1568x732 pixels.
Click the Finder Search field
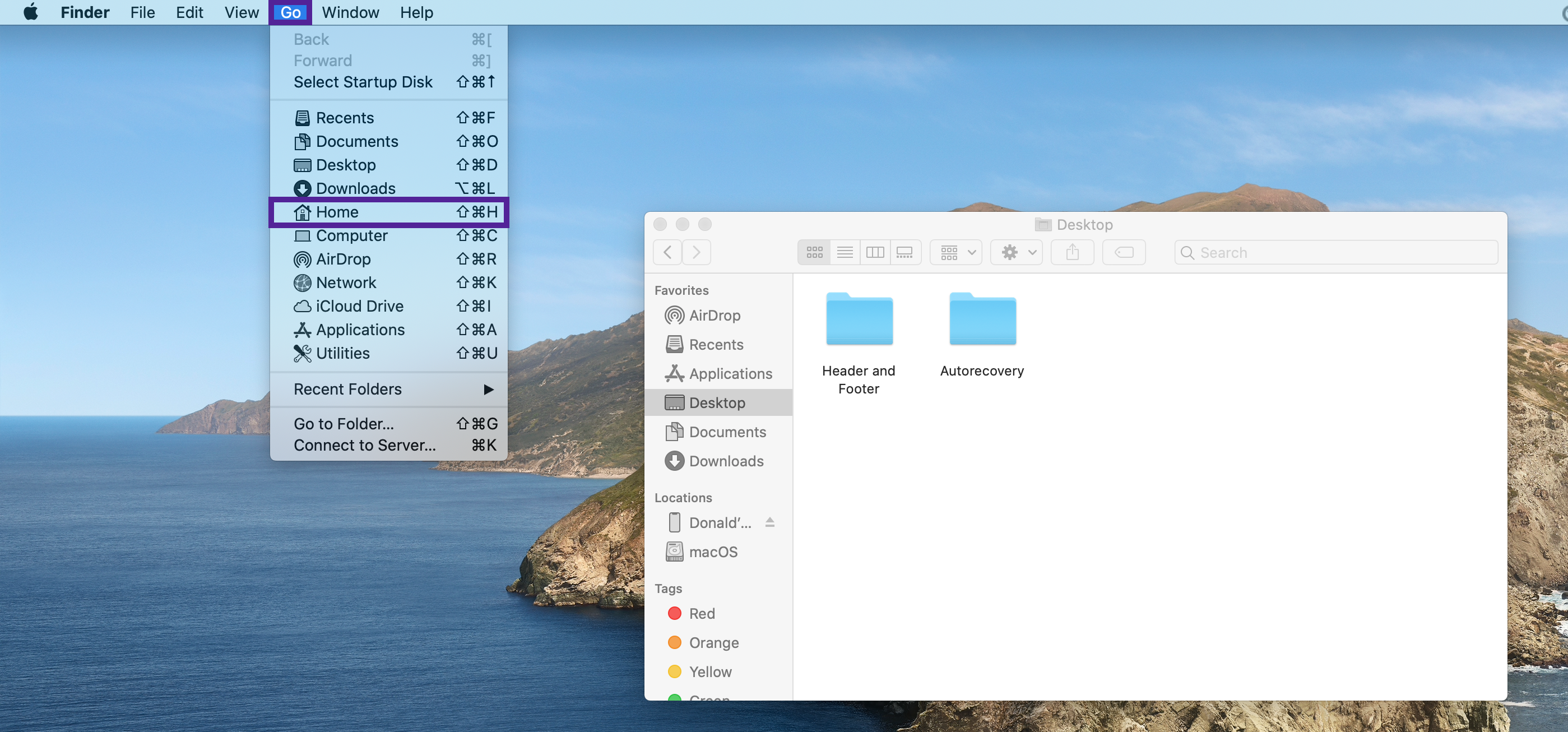1336,252
